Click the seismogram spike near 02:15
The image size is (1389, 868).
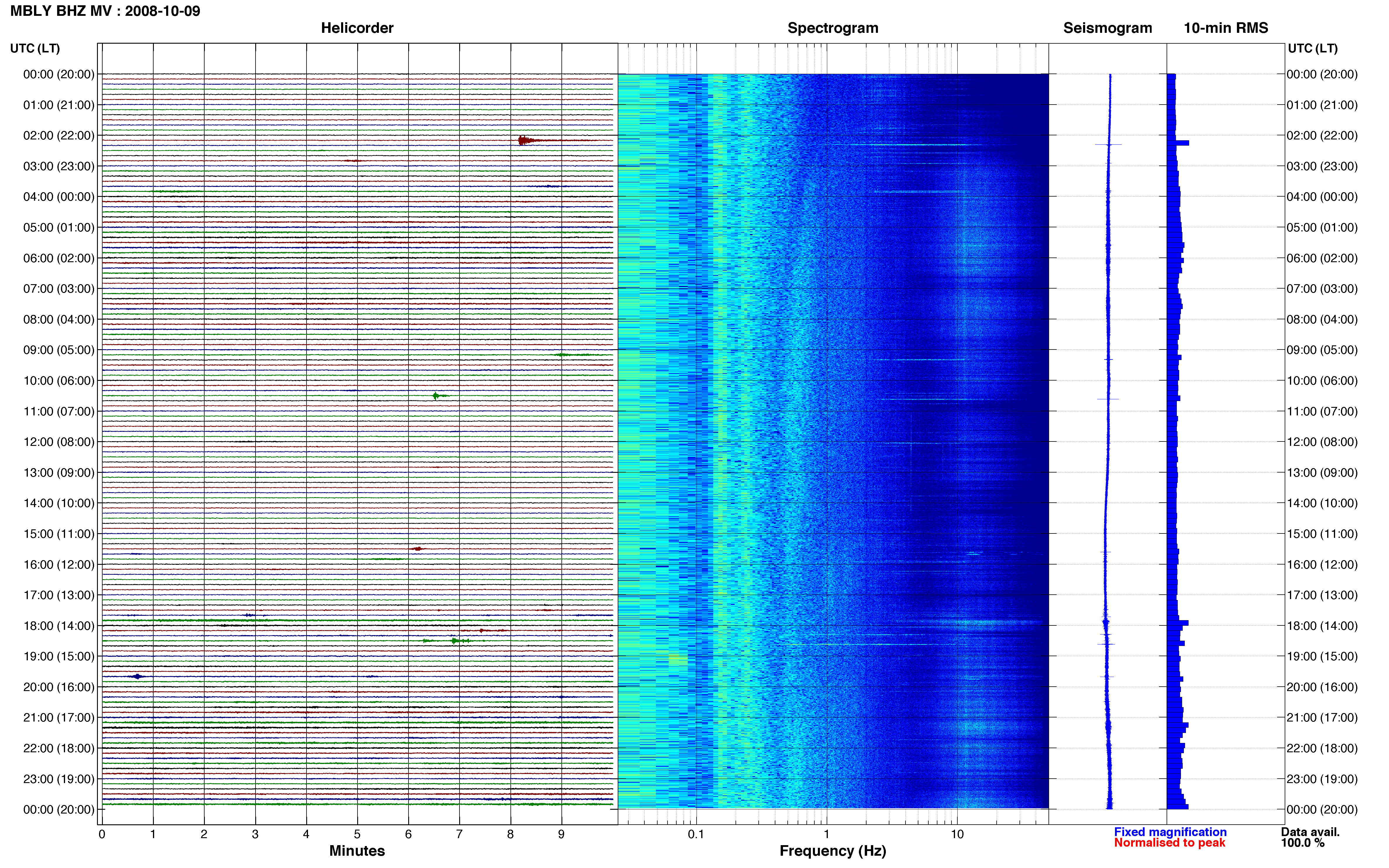pos(1108,145)
